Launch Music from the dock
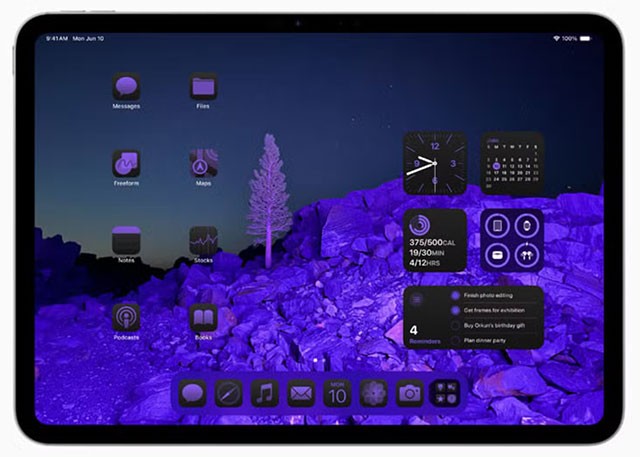Screen dimensions: 640x457 [265, 393]
